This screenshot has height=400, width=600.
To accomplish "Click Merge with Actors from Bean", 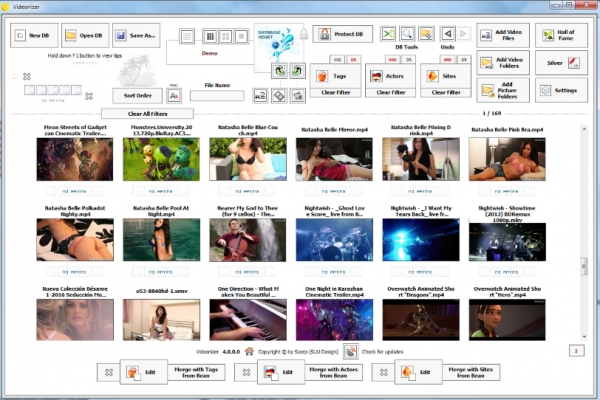I will [334, 372].
